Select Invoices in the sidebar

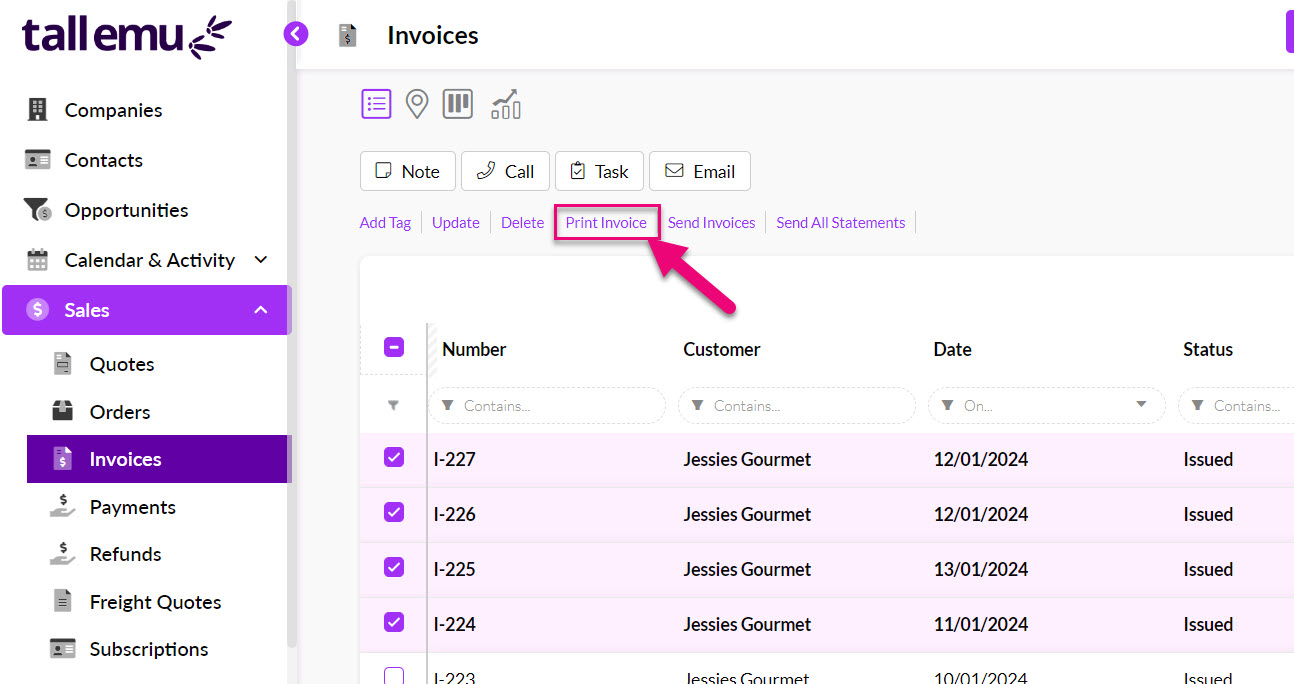pyautogui.click(x=157, y=459)
